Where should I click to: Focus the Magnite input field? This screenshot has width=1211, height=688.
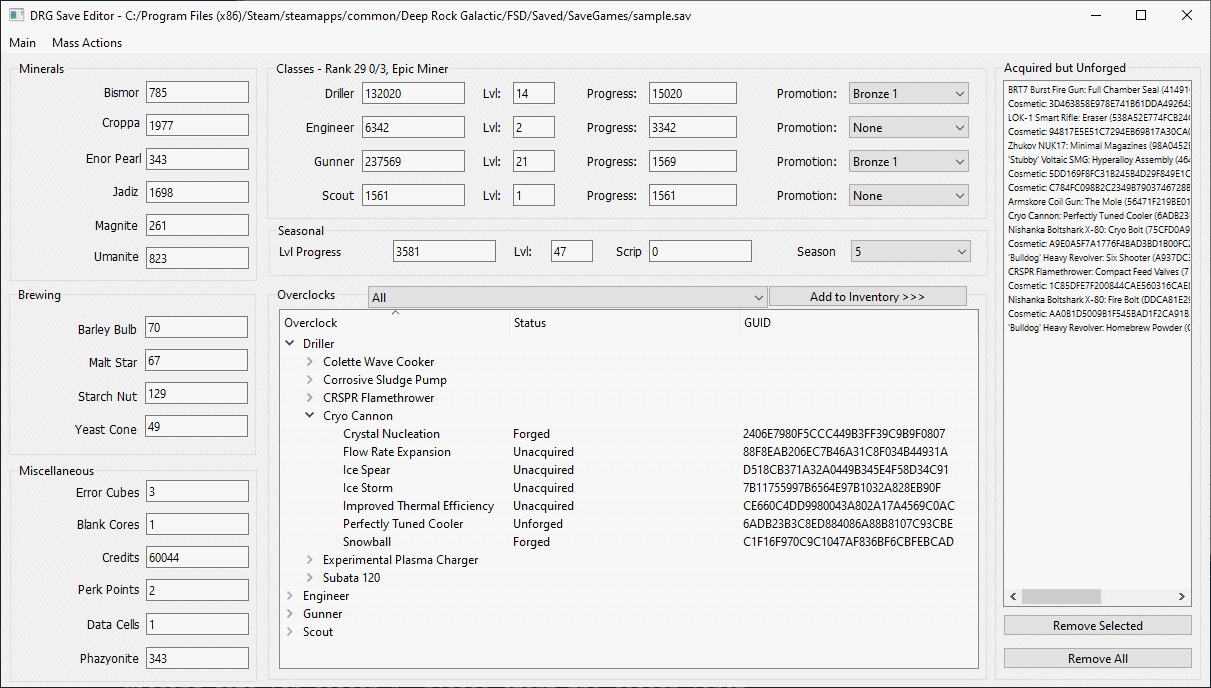[x=197, y=226]
